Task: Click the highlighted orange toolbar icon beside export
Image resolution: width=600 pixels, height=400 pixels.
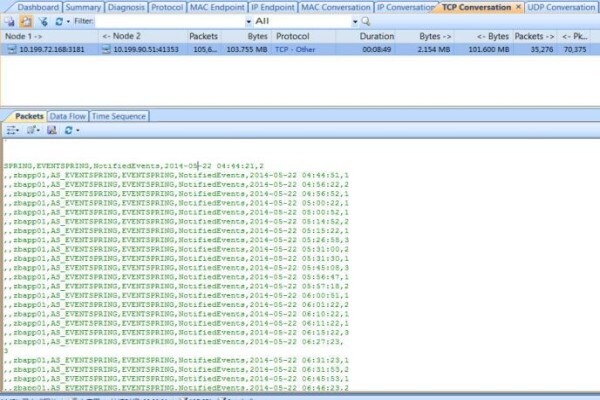Action: coord(26,21)
